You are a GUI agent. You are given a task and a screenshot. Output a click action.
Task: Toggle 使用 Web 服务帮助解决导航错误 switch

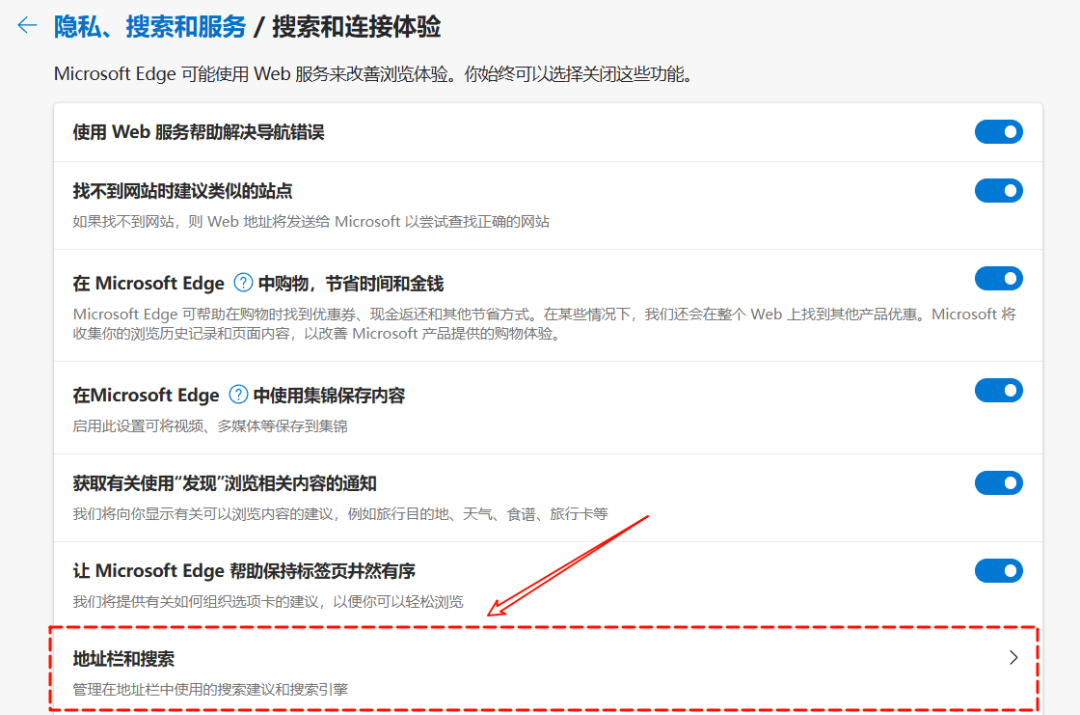click(998, 132)
